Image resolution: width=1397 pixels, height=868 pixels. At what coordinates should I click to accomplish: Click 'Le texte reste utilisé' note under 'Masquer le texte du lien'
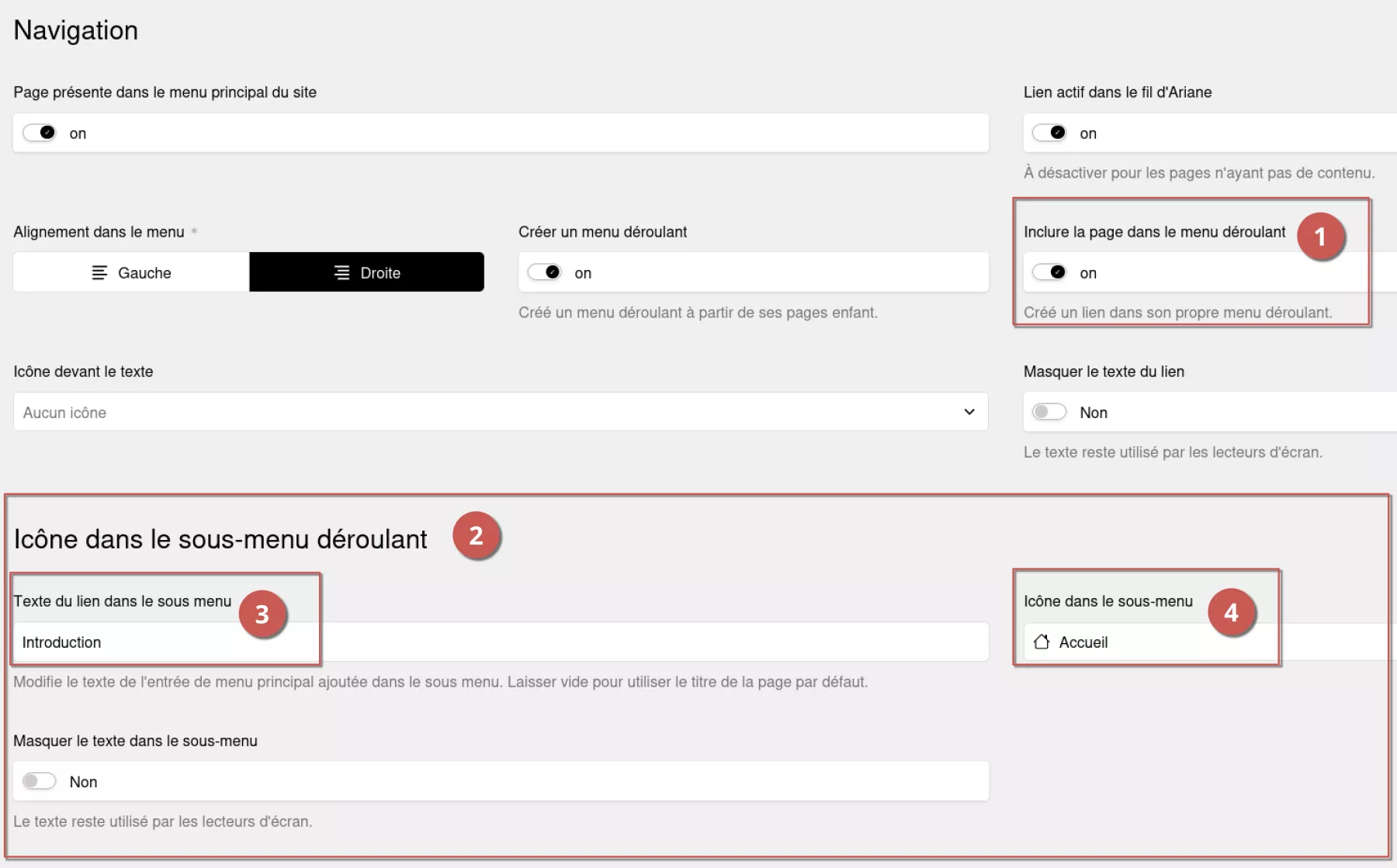1173,452
